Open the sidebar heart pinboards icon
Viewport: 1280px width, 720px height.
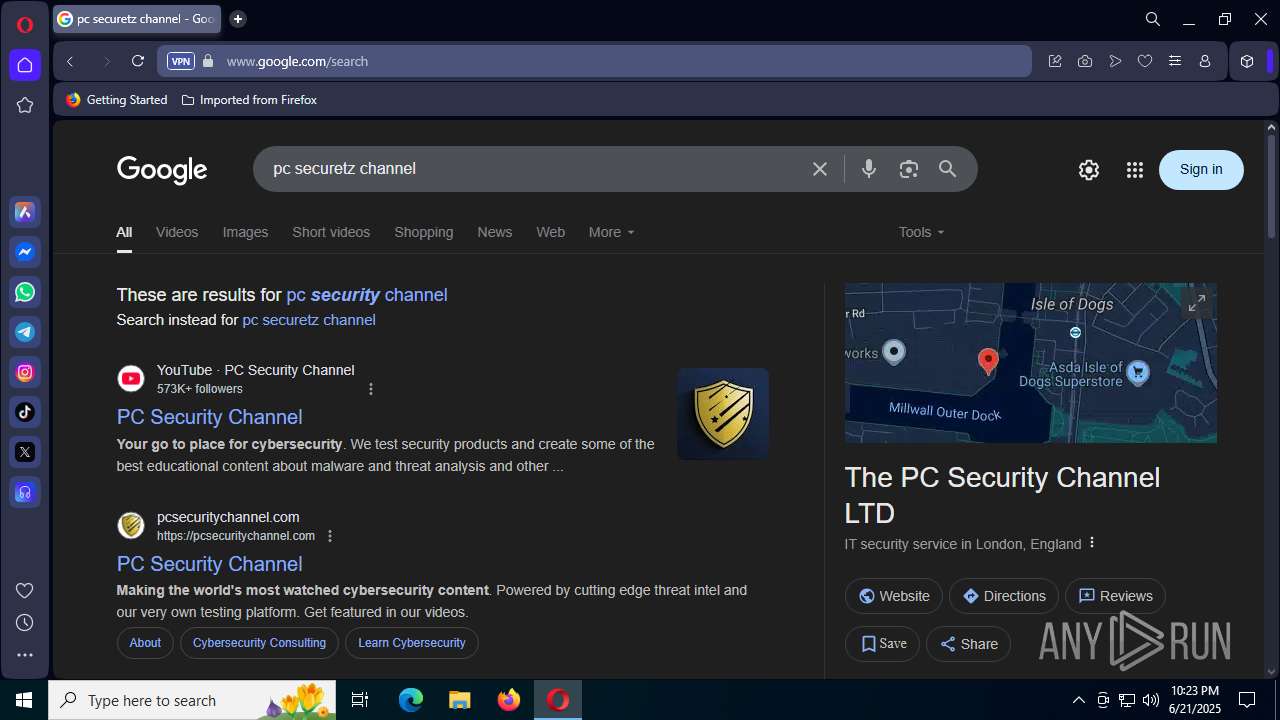(x=25, y=590)
